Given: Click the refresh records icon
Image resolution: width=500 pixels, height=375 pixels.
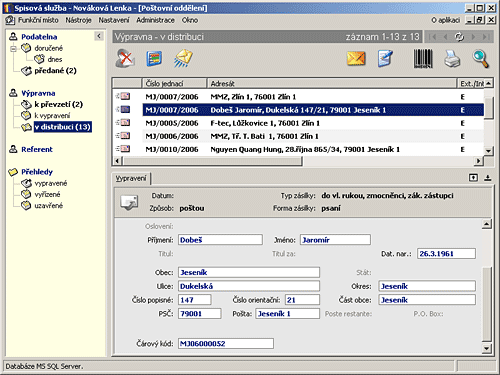Looking at the screenshot, I should click(x=459, y=37).
